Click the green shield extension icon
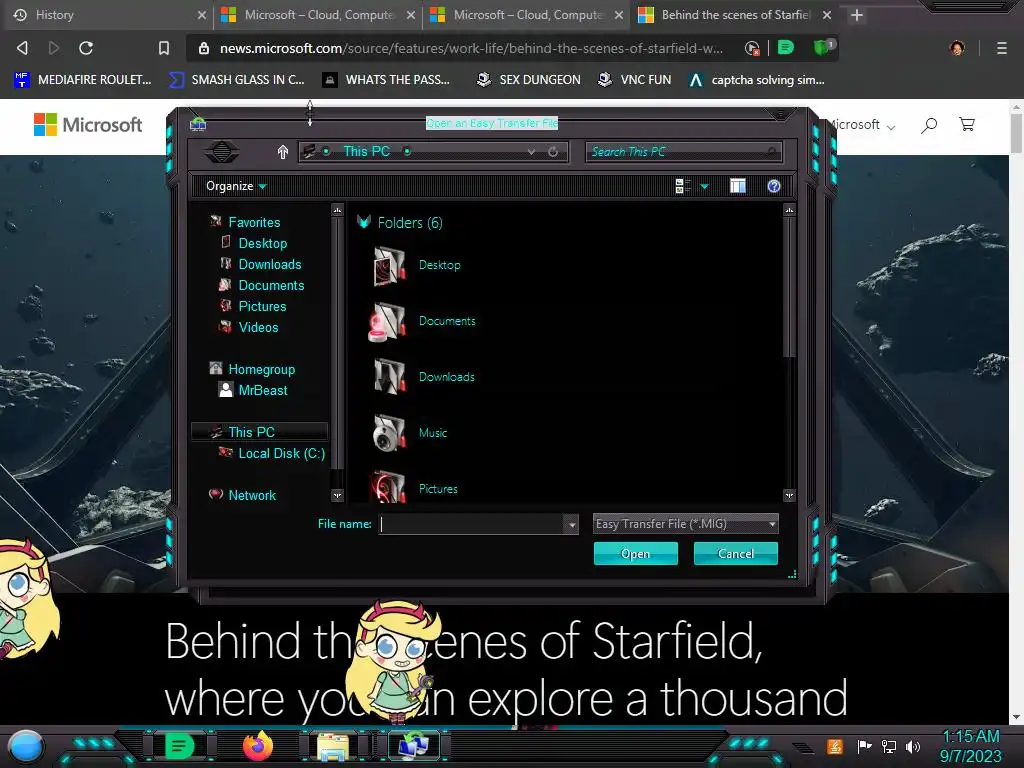1024x768 pixels. pyautogui.click(x=822, y=47)
